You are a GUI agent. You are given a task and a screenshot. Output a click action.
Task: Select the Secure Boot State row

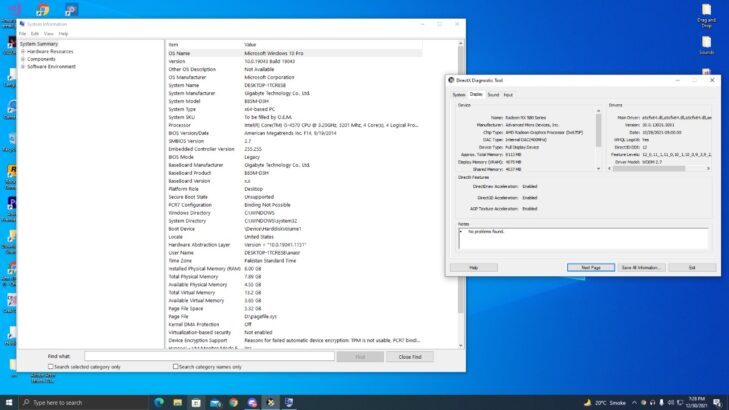tap(294, 197)
